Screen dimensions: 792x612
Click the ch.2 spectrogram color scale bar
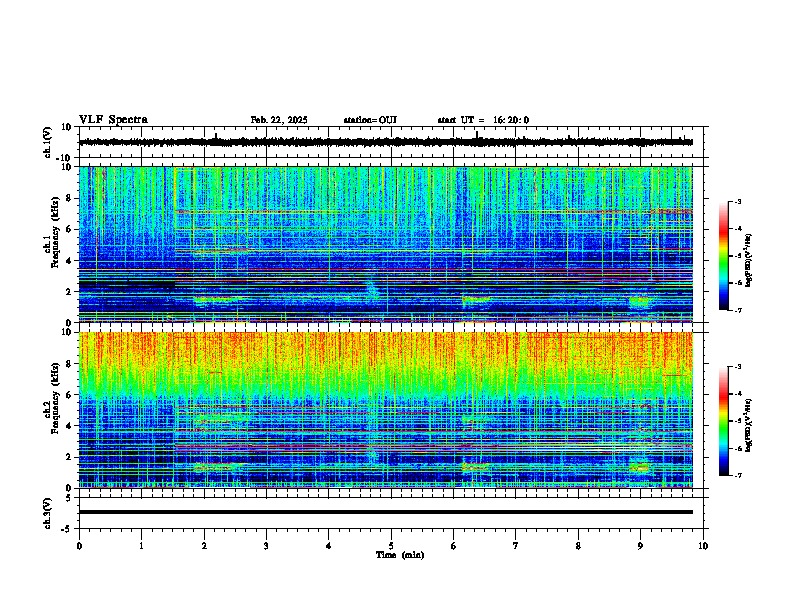coord(724,421)
